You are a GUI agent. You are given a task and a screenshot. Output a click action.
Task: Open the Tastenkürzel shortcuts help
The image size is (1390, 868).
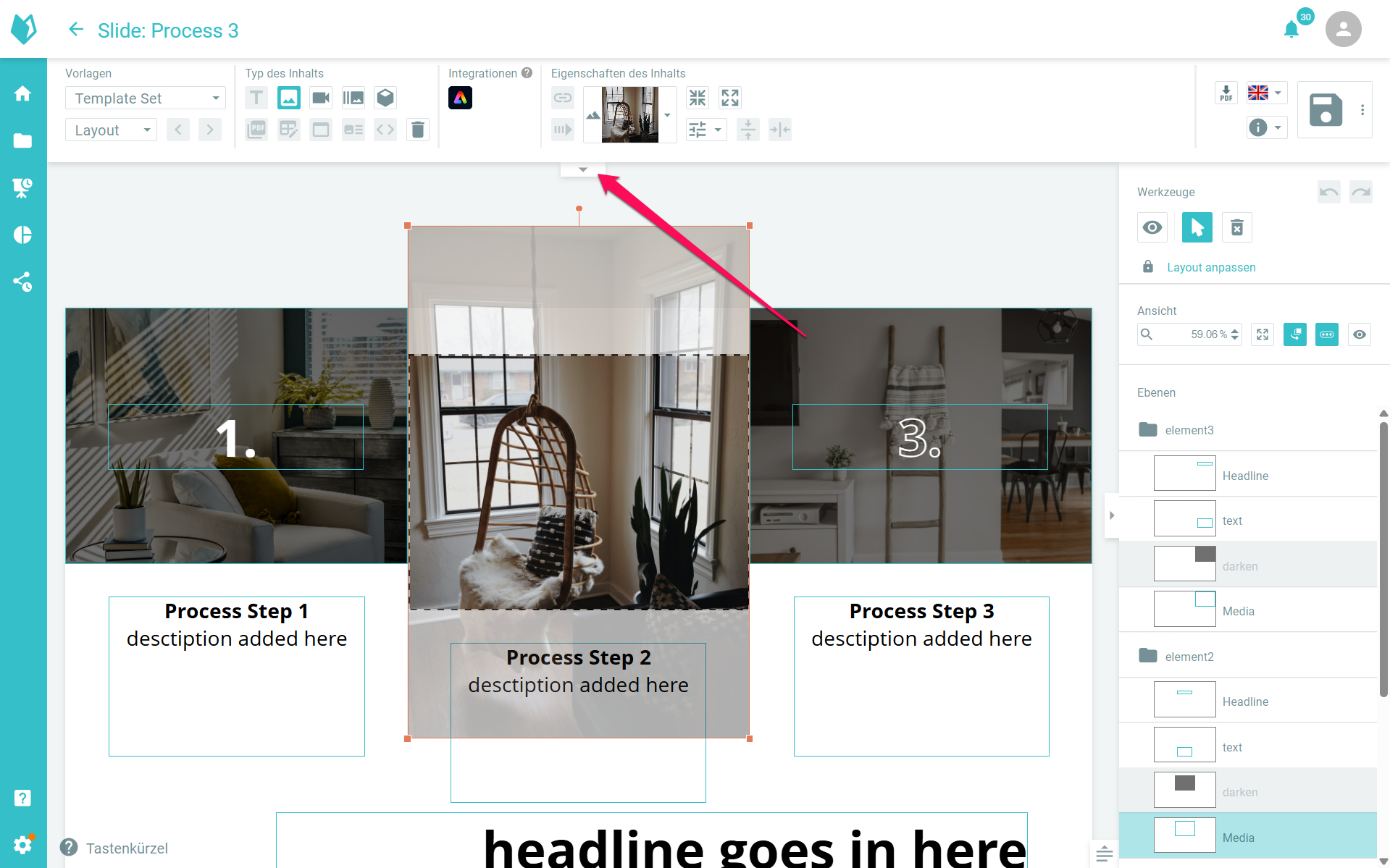[115, 848]
